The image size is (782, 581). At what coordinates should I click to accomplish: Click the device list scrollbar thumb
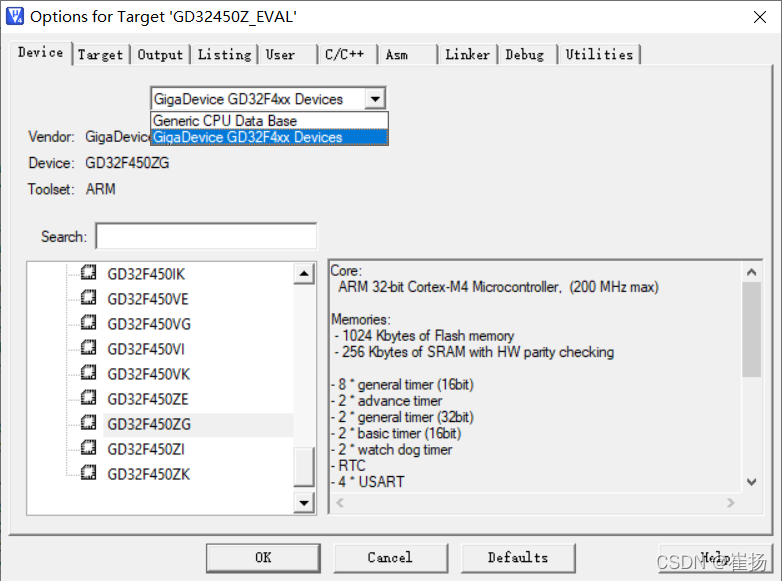pos(304,466)
